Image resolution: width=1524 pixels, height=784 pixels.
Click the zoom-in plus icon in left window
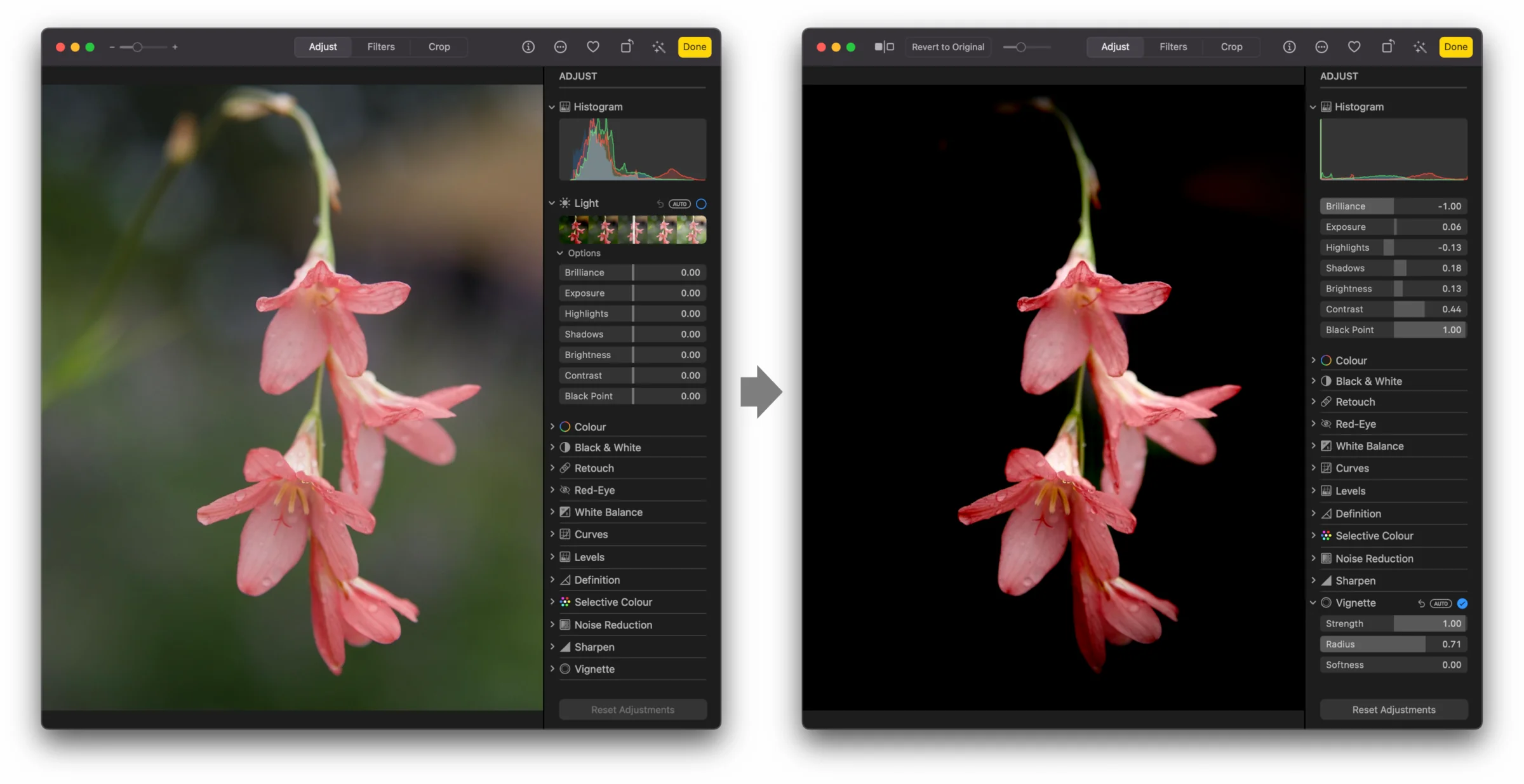pyautogui.click(x=175, y=47)
